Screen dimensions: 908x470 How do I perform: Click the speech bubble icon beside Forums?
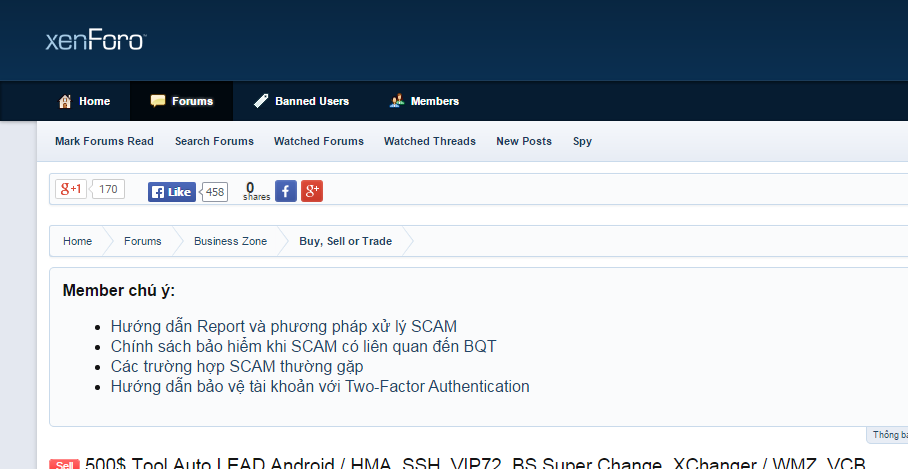click(x=158, y=101)
